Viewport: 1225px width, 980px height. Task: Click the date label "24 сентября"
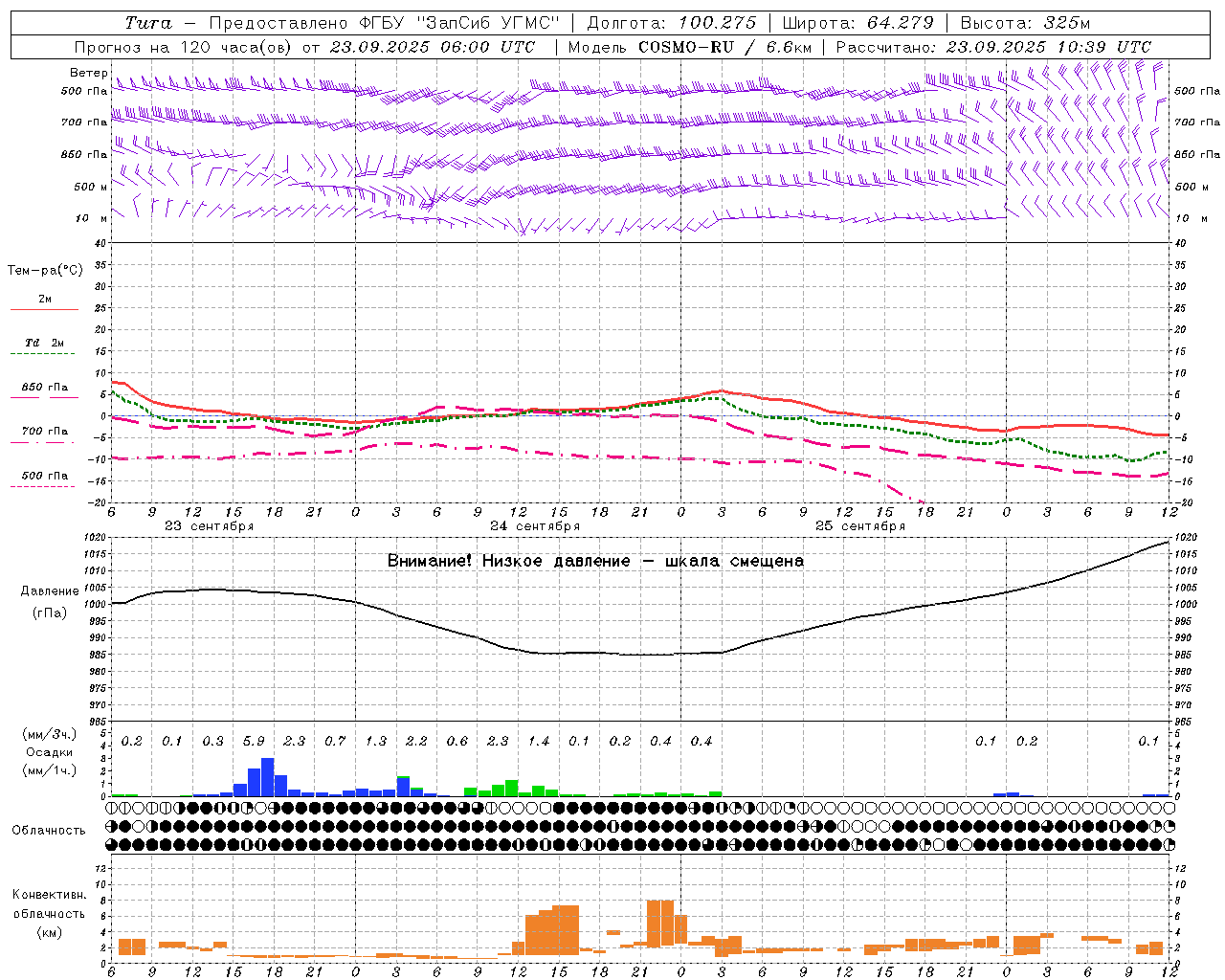(535, 526)
